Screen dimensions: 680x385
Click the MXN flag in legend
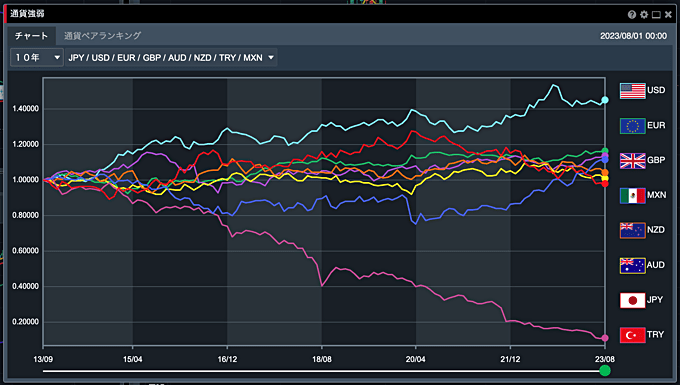tap(632, 196)
